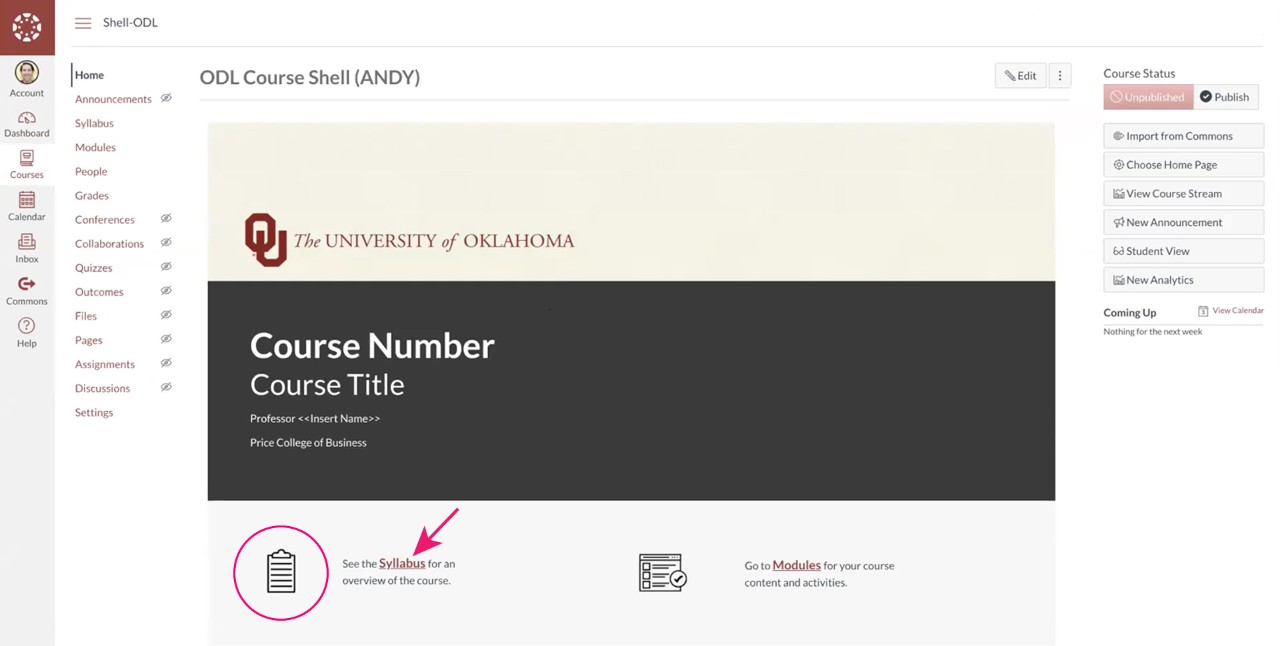Click the Publish button
The width and height of the screenshot is (1280, 646).
click(1225, 97)
